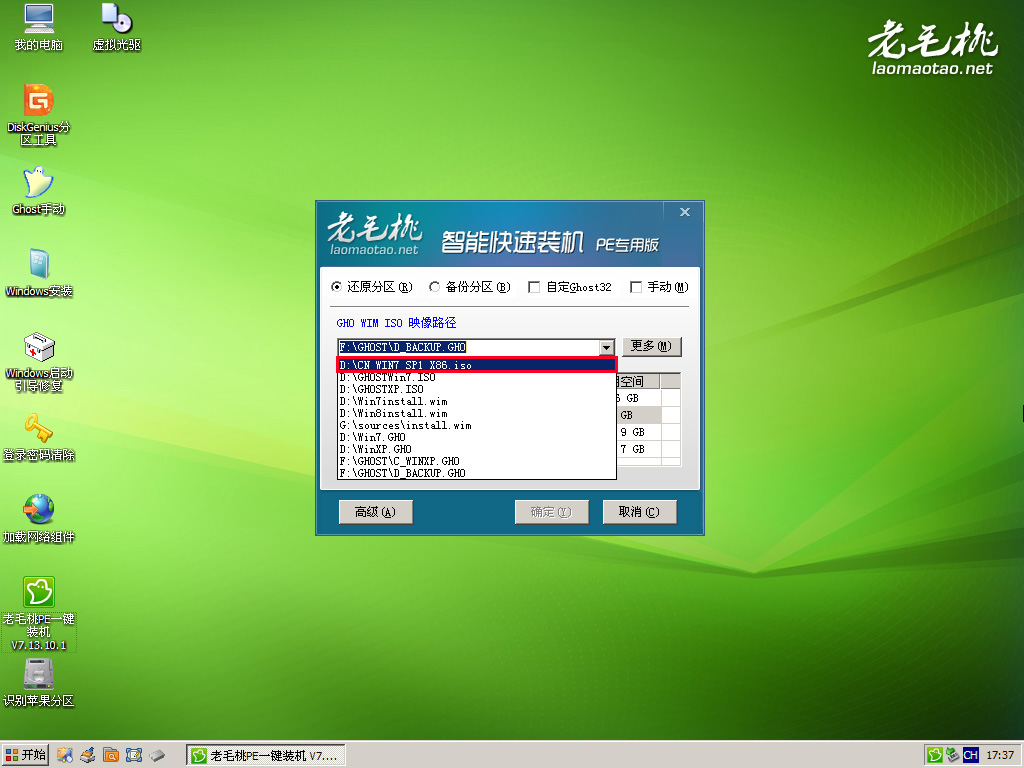Launch DiskGenius分区工具 icon

click(x=39, y=114)
